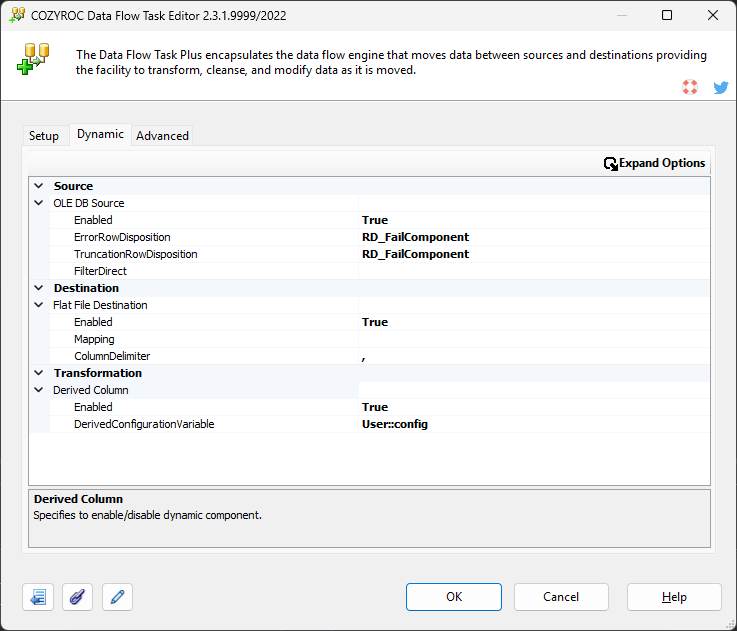Screen dimensions: 737x631
Task: Click the Derived Column description heading
Action: click(78, 499)
